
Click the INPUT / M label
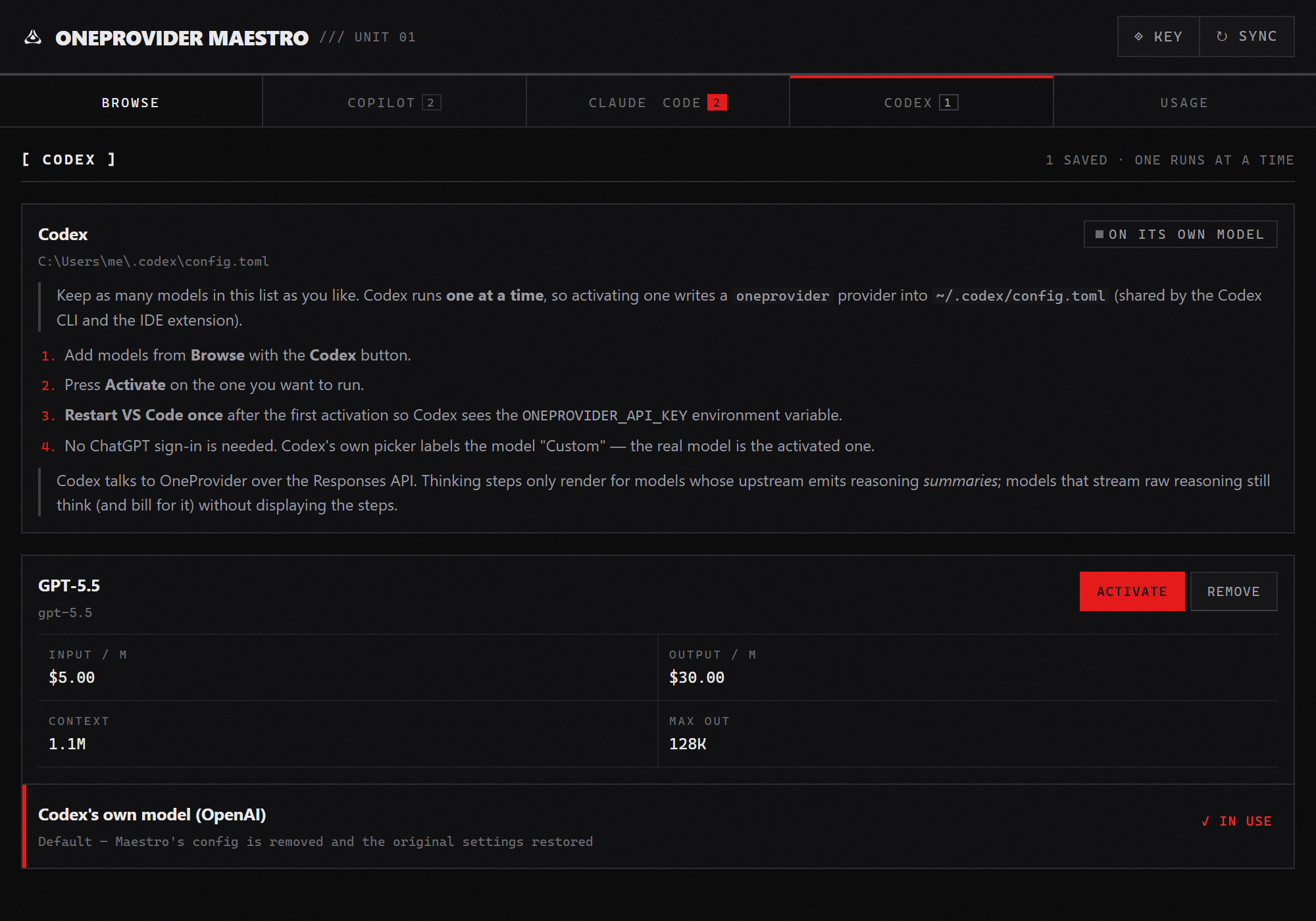pos(88,655)
